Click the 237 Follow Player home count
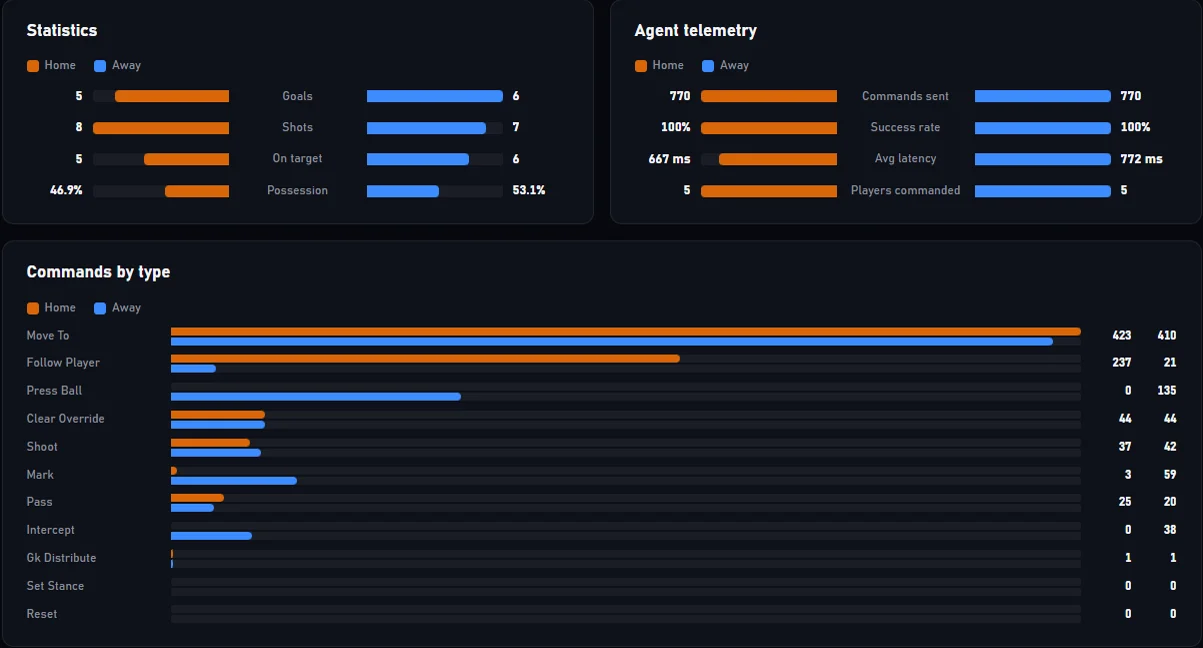This screenshot has height=648, width=1203. [x=1122, y=363]
